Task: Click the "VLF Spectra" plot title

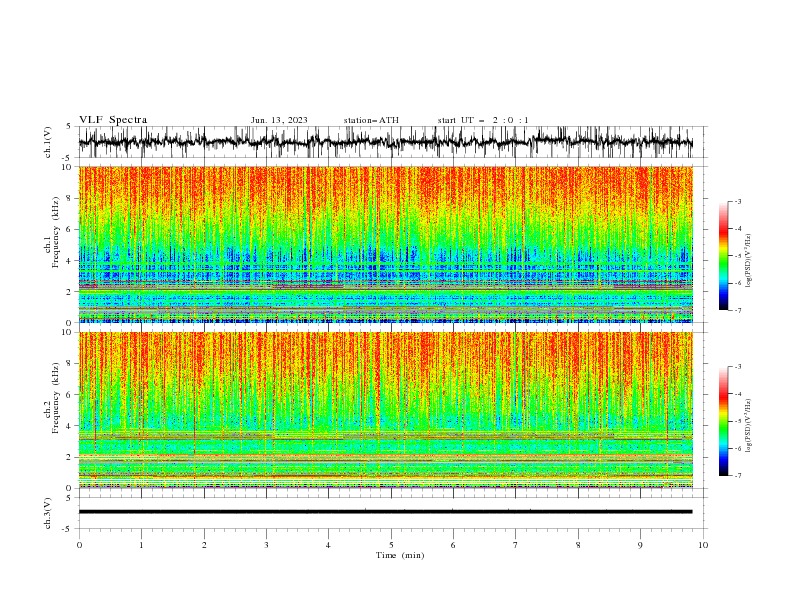Action: click(113, 120)
